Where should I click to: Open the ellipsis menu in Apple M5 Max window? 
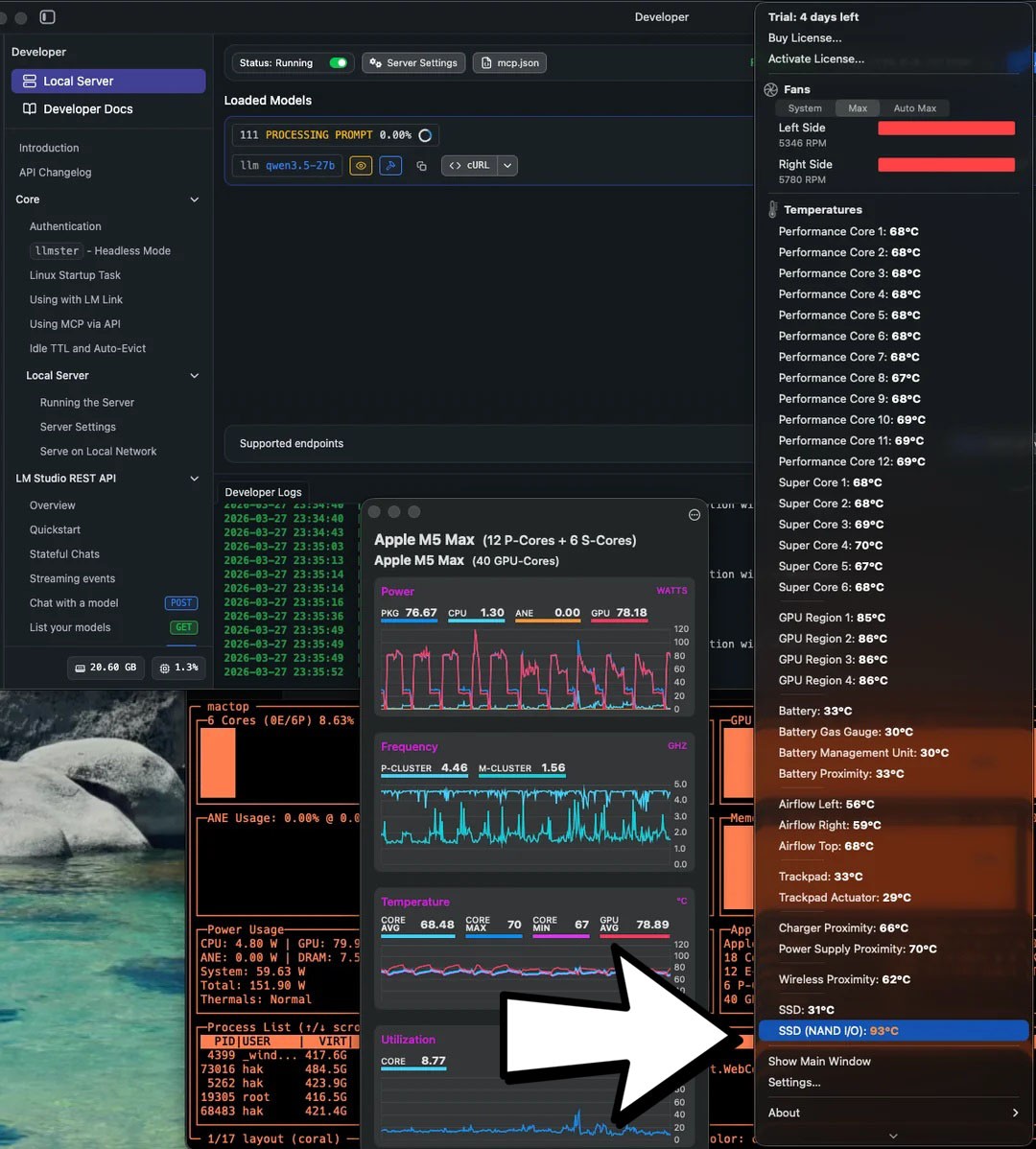pyautogui.click(x=695, y=515)
